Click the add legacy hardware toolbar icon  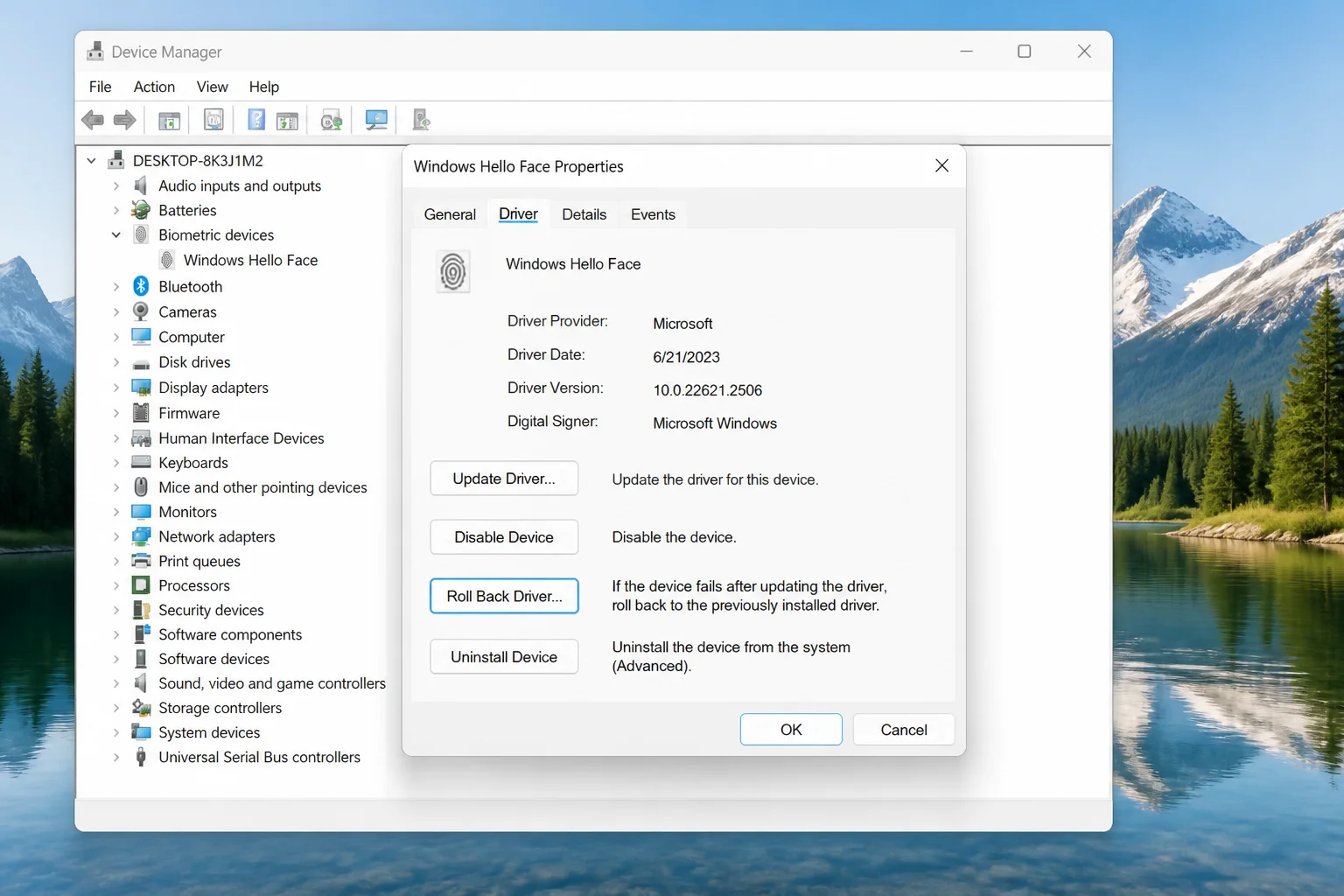[421, 120]
